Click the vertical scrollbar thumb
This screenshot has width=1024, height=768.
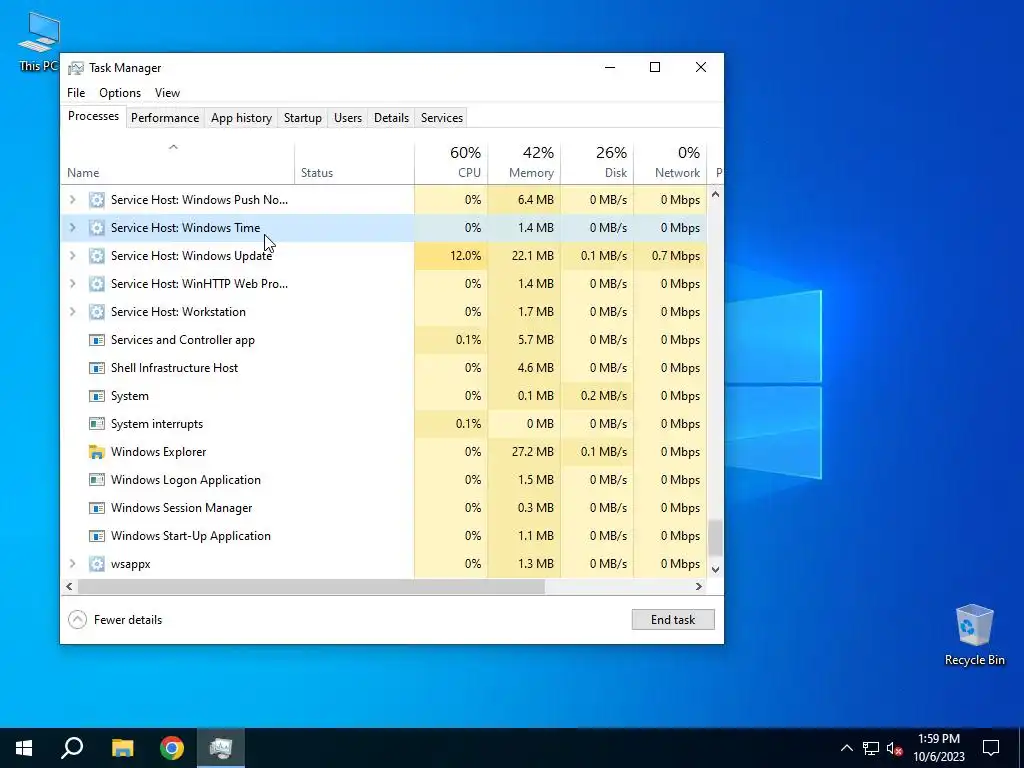pyautogui.click(x=715, y=537)
